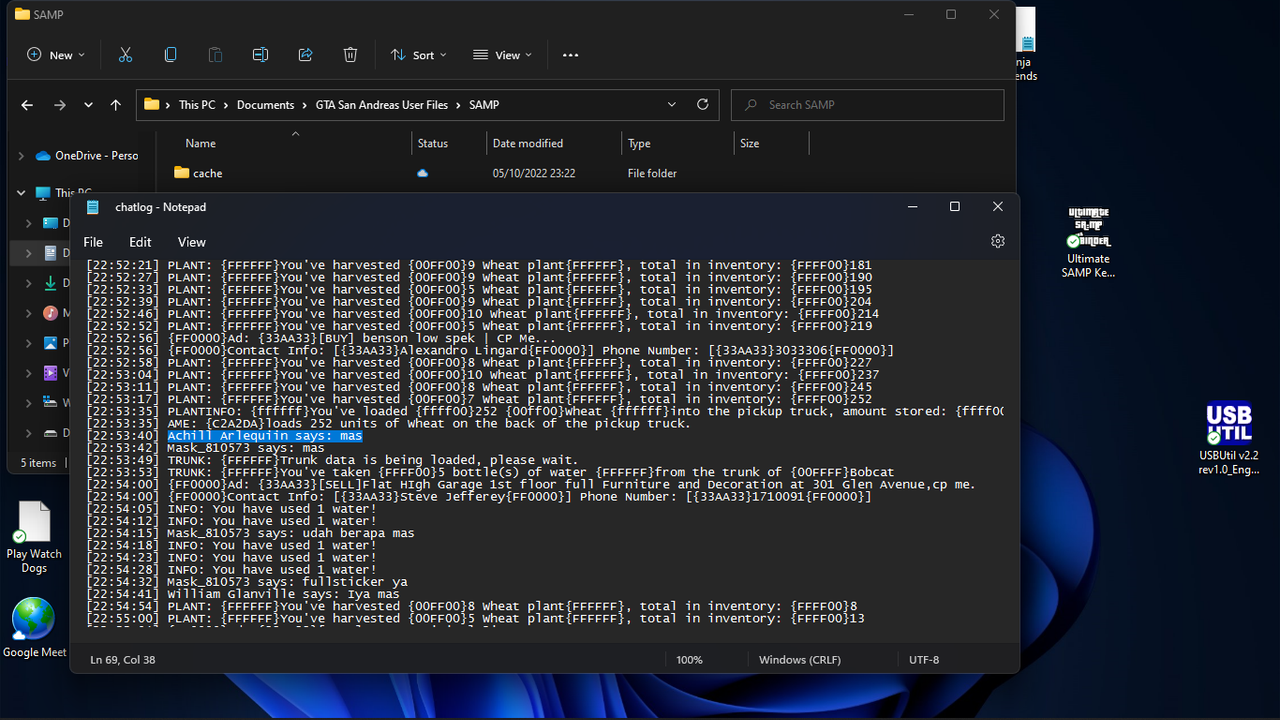1280x720 pixels.
Task: Sort files by the Type column header
Action: coord(639,144)
